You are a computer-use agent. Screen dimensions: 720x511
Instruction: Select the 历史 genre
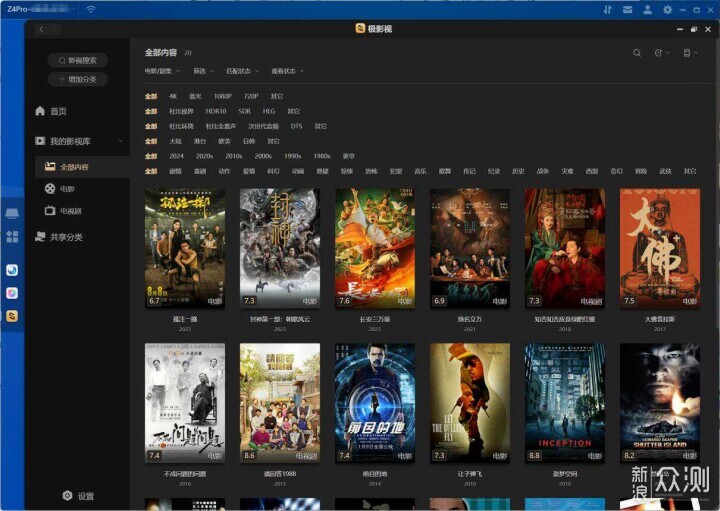tap(518, 171)
